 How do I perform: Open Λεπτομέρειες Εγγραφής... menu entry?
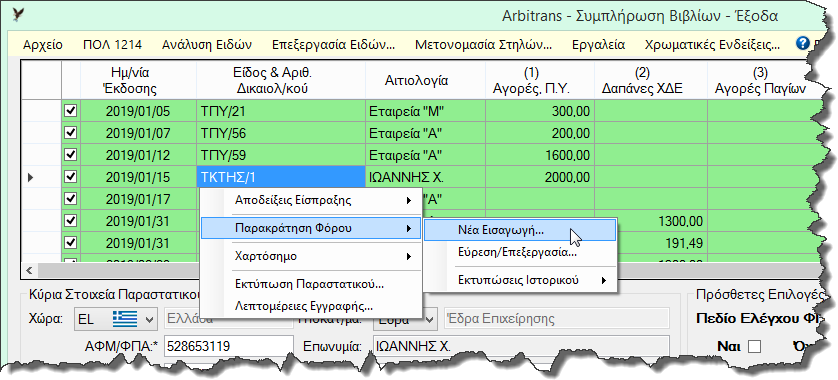coord(311,306)
